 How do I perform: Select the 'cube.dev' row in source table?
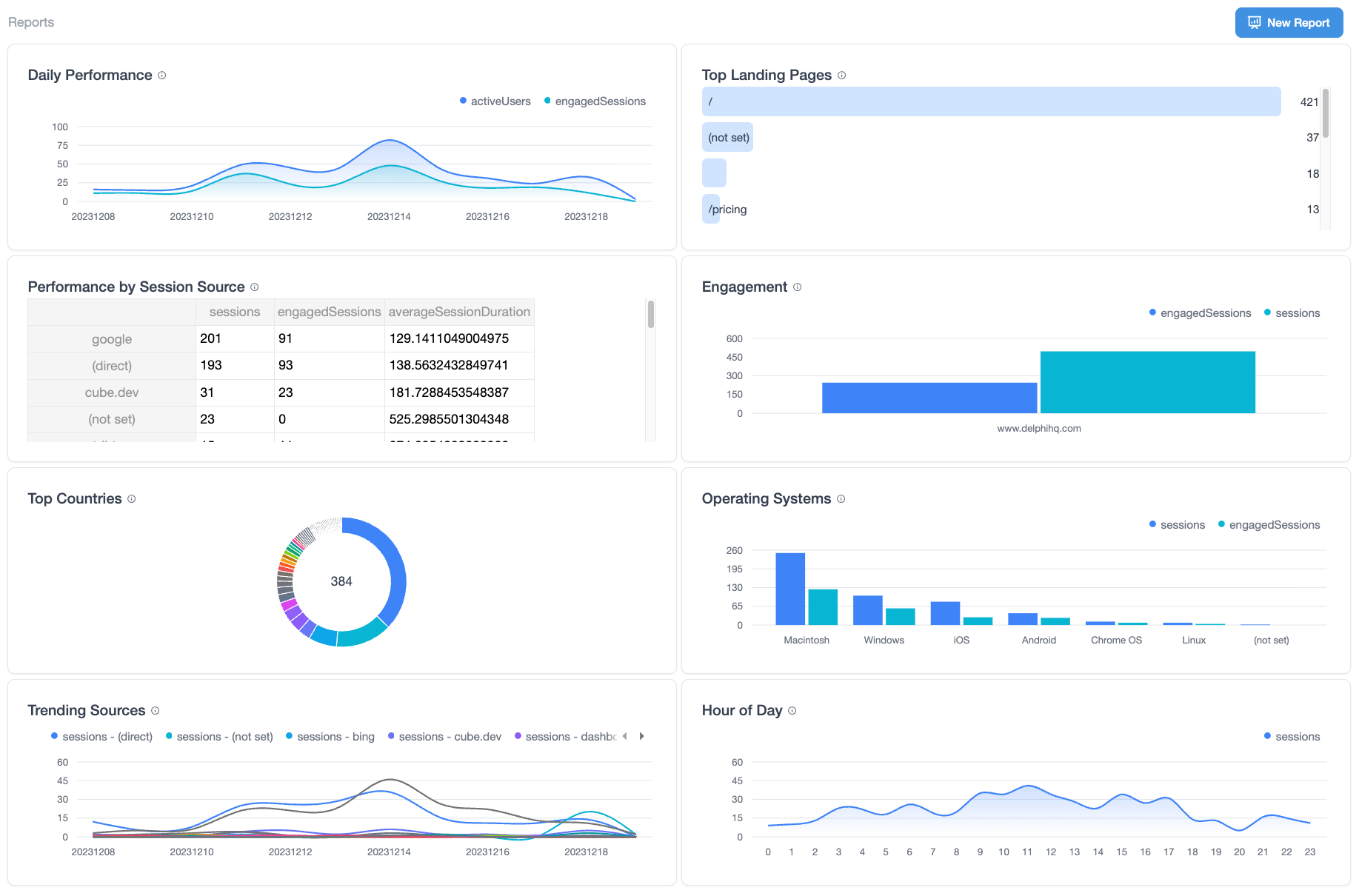(281, 392)
